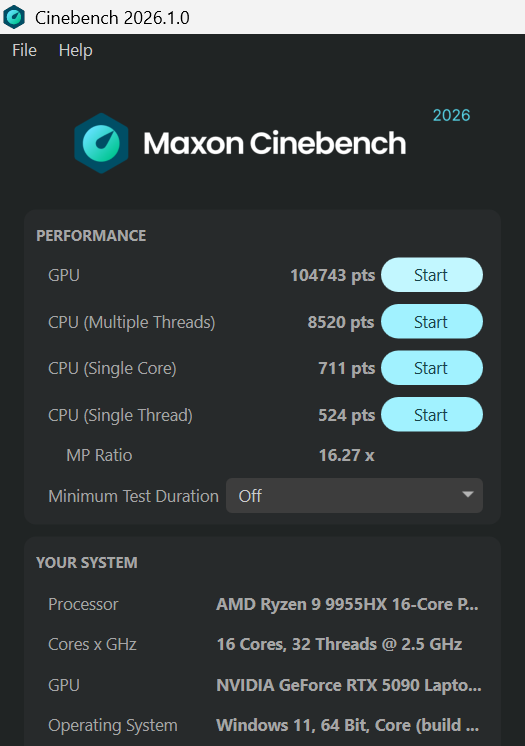Click the Operating System Windows 11 value
The image size is (525, 746).
pyautogui.click(x=347, y=725)
